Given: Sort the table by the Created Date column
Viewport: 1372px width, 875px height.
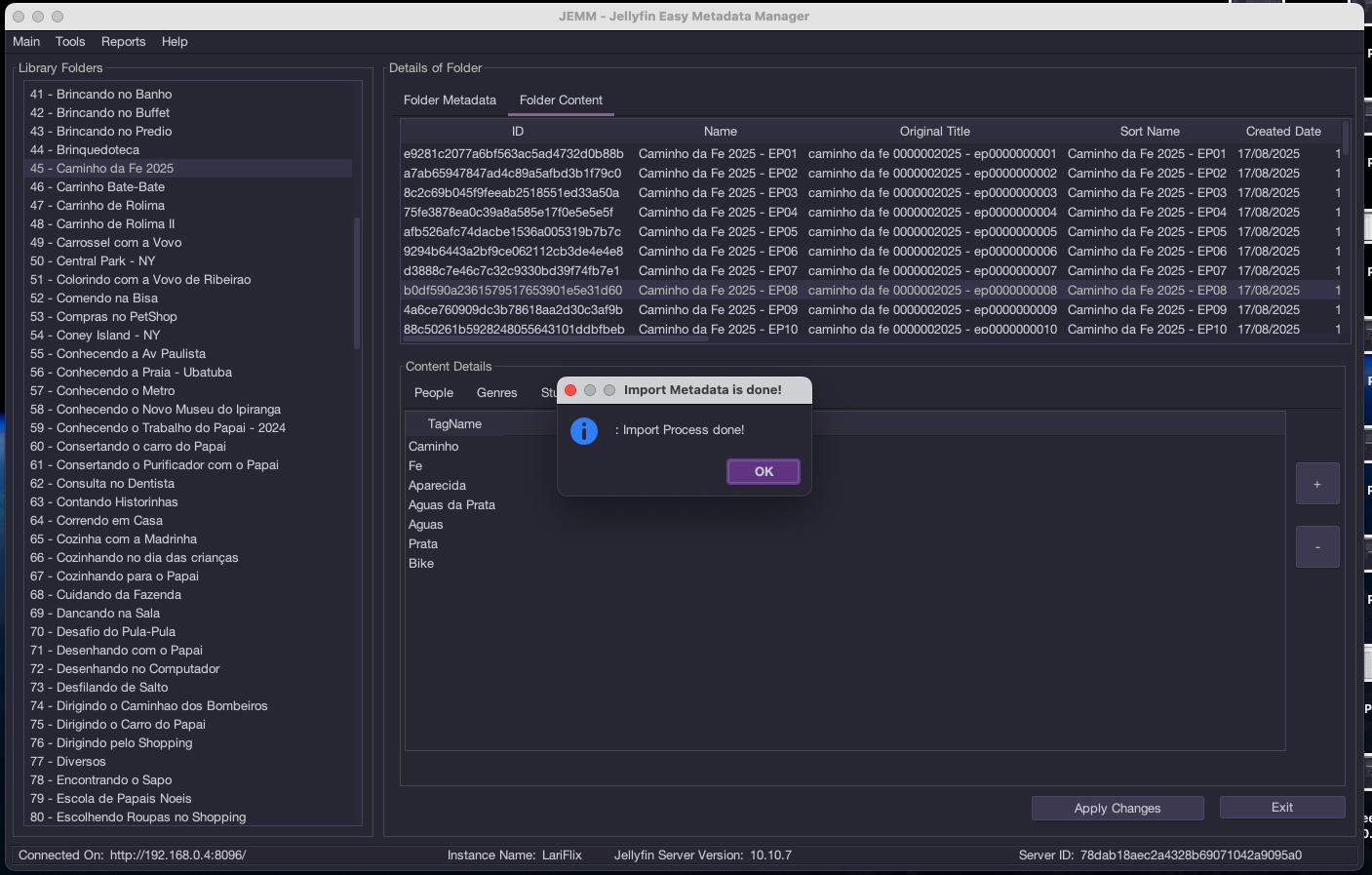Looking at the screenshot, I should click(1282, 132).
